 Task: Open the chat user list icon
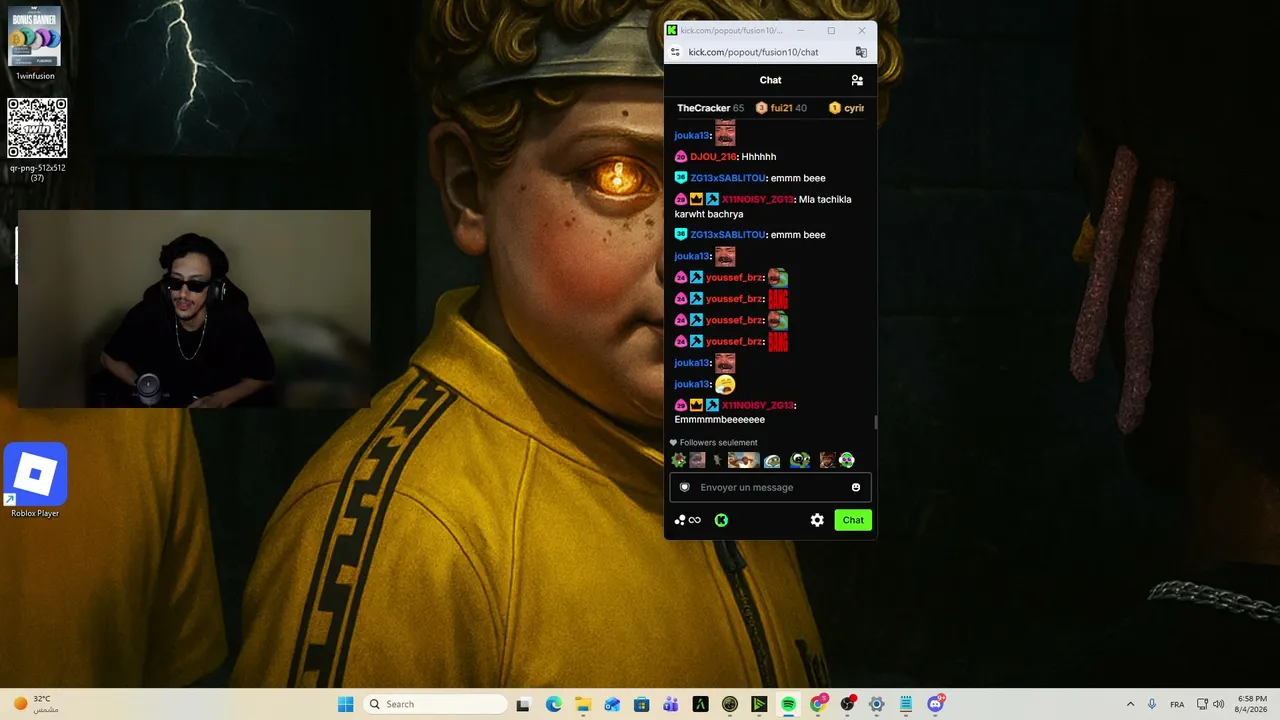[x=857, y=80]
